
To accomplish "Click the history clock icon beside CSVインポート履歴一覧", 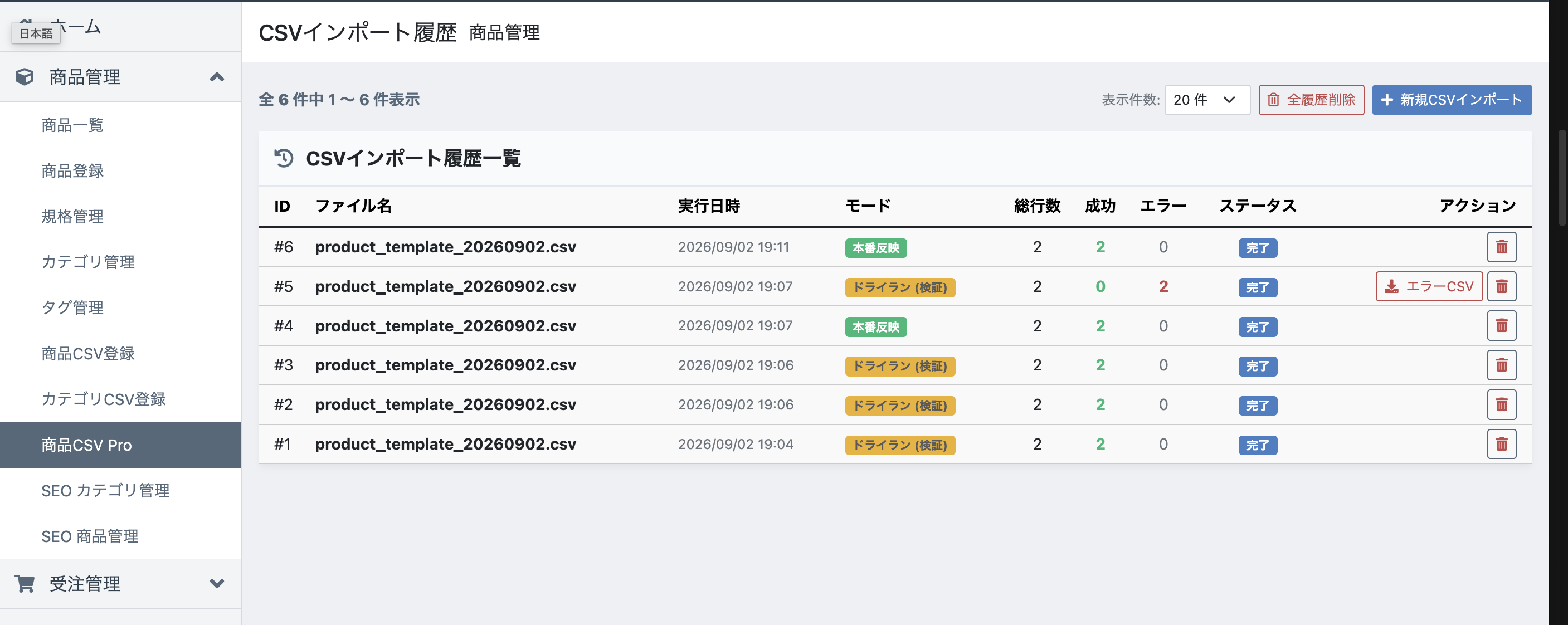I will [284, 158].
